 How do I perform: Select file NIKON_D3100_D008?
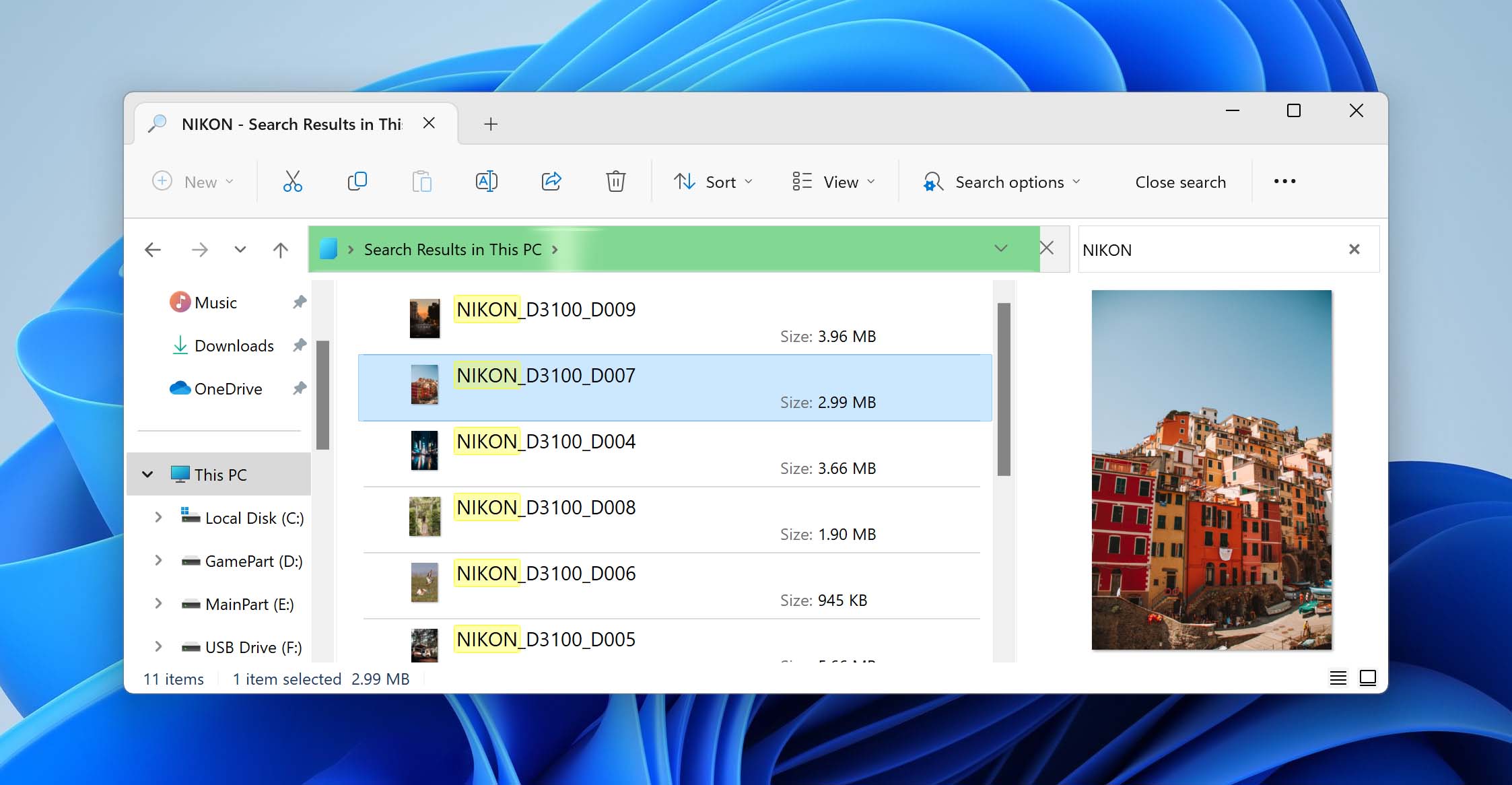click(675, 520)
